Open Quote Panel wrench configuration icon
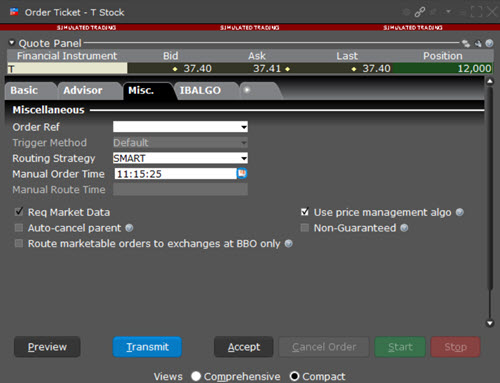The width and height of the screenshot is (500, 383). (x=478, y=43)
